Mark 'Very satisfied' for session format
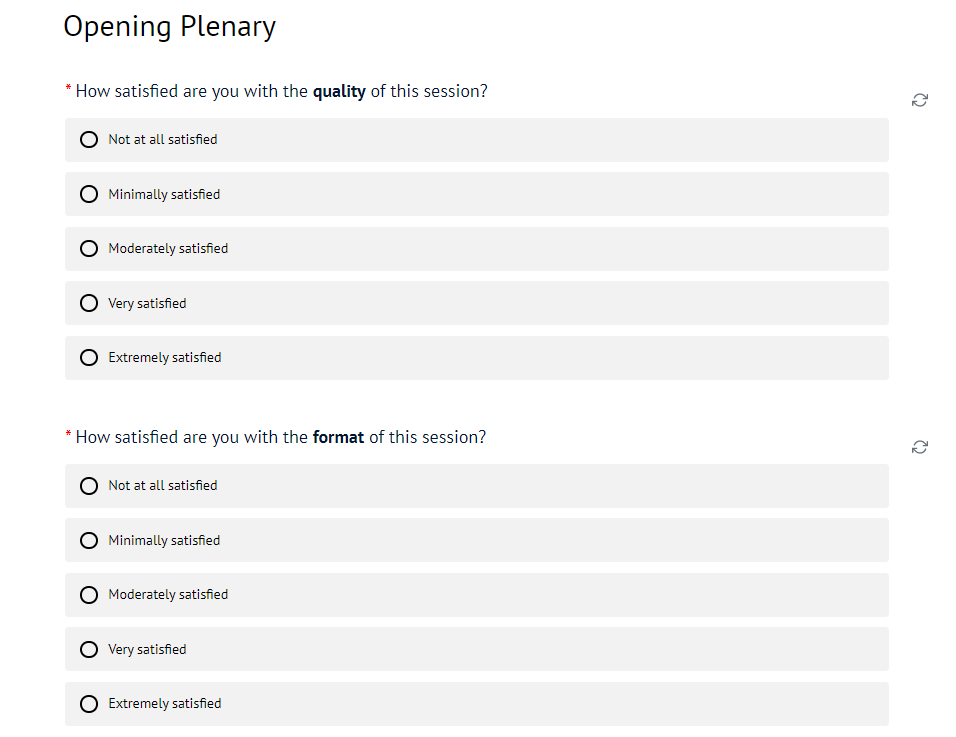Viewport: 956px width, 737px height. tap(89, 649)
